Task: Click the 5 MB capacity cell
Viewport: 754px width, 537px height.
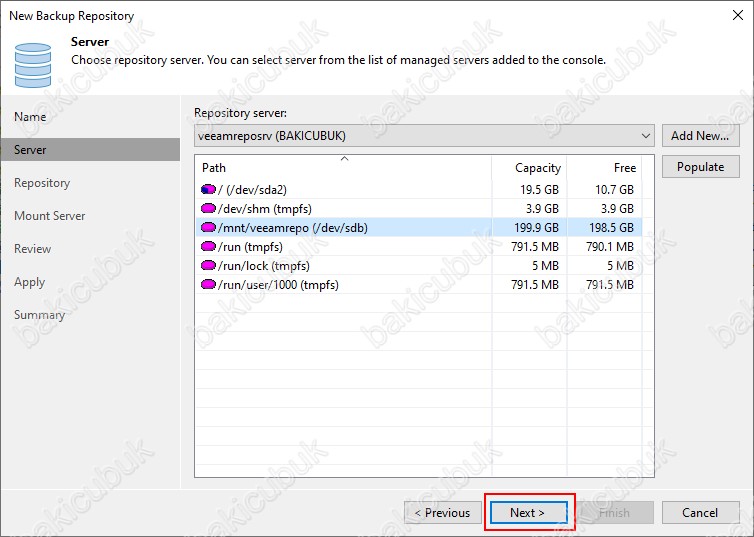Action: pyautogui.click(x=529, y=265)
